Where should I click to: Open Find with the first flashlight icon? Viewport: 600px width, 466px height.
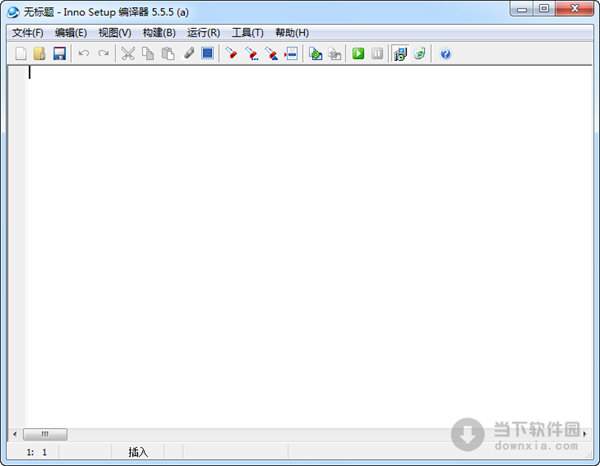pyautogui.click(x=231, y=53)
